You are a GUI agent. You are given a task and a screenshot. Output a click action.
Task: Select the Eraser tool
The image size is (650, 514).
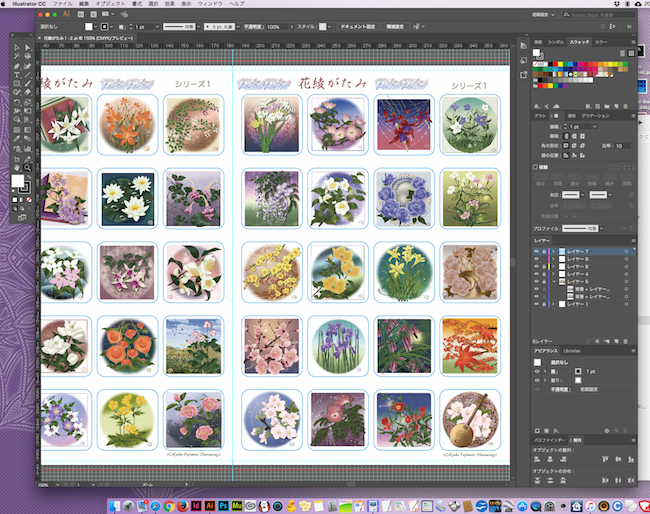(x=28, y=92)
